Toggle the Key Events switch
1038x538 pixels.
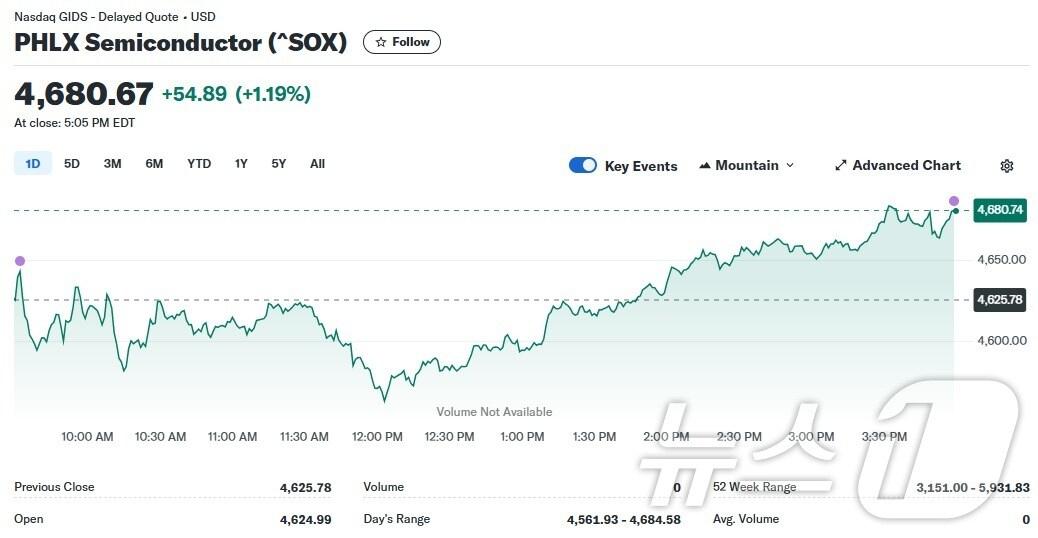pyautogui.click(x=583, y=166)
